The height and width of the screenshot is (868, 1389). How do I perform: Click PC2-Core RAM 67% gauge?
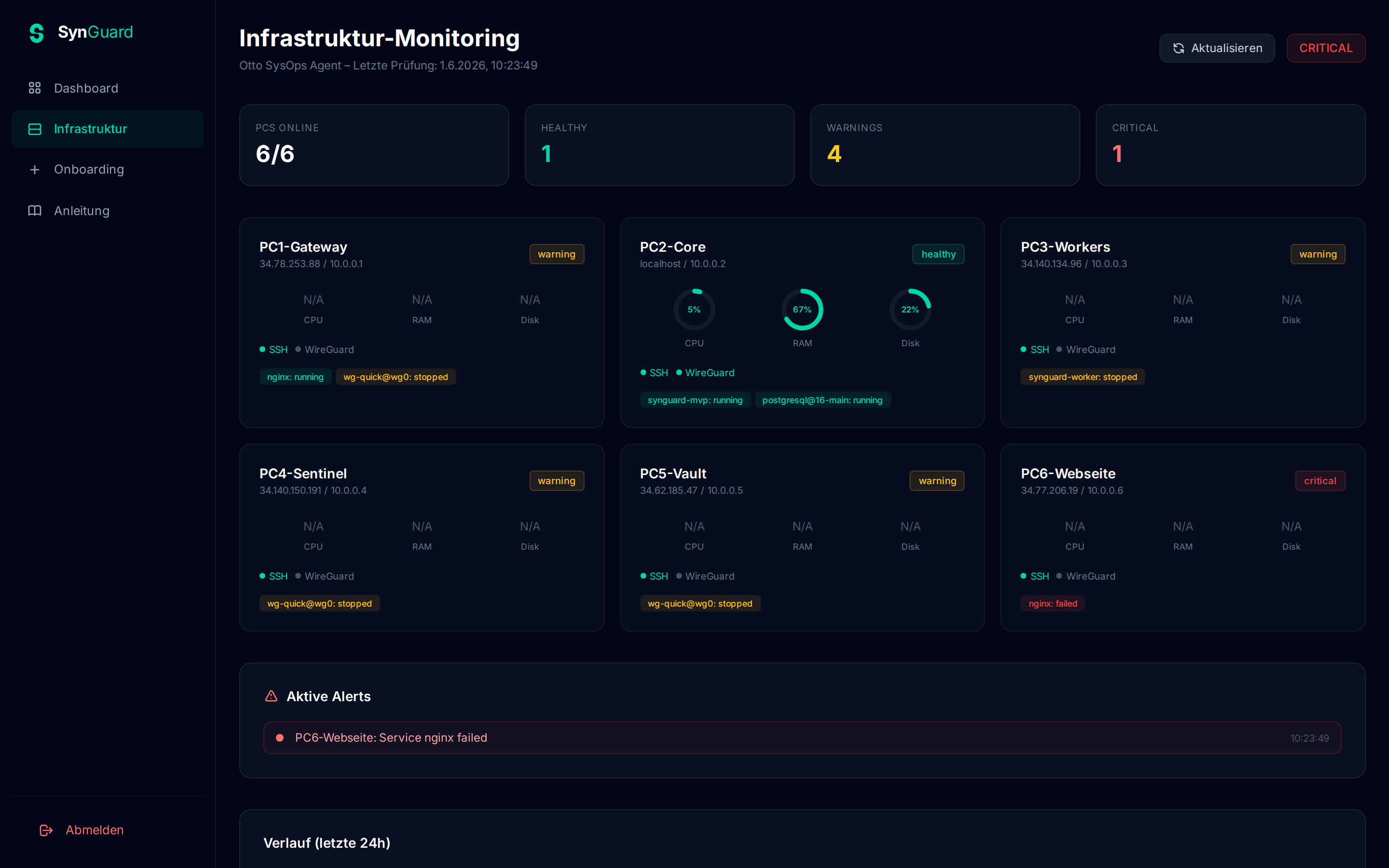click(x=803, y=310)
